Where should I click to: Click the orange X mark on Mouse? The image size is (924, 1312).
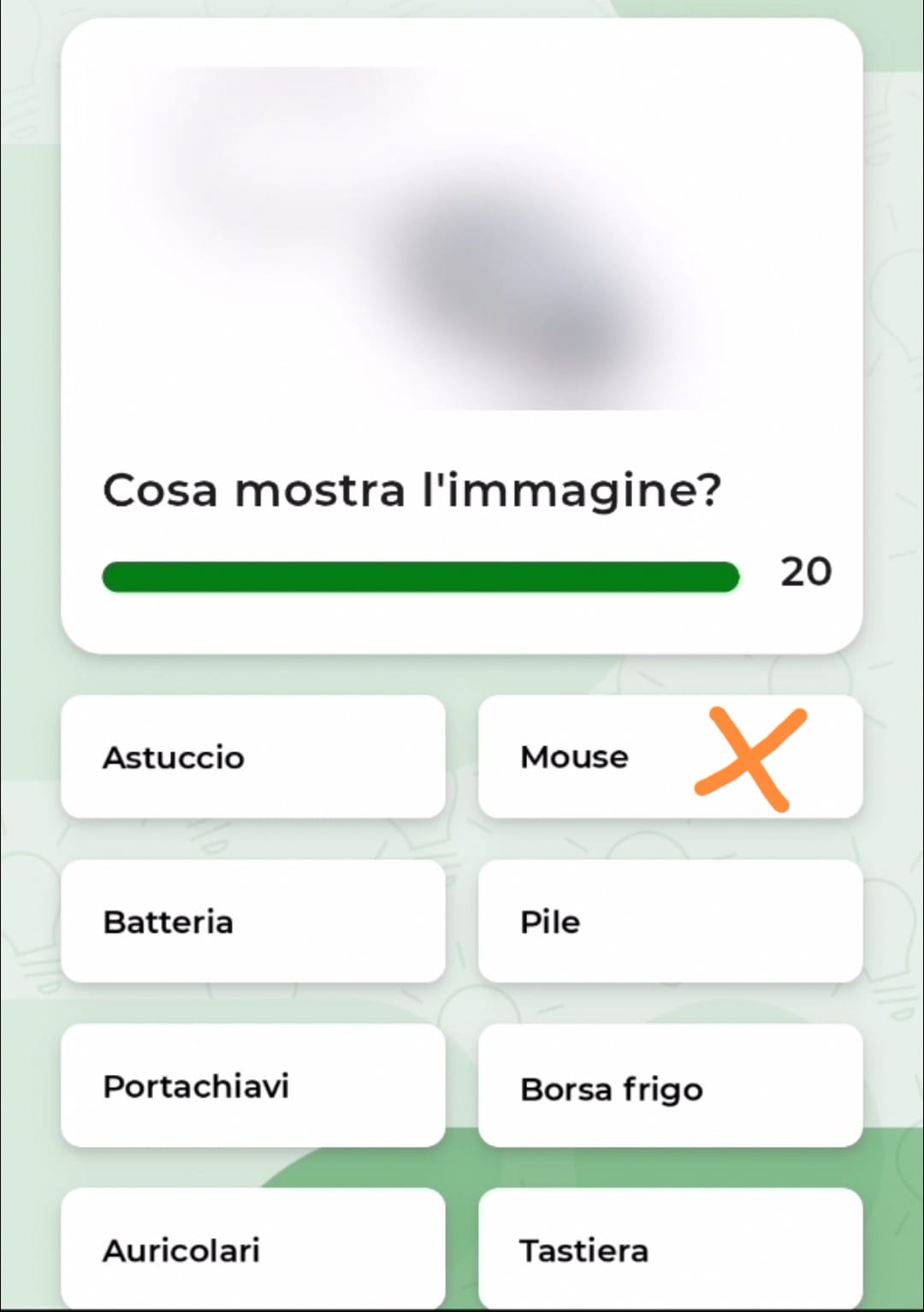(751, 758)
